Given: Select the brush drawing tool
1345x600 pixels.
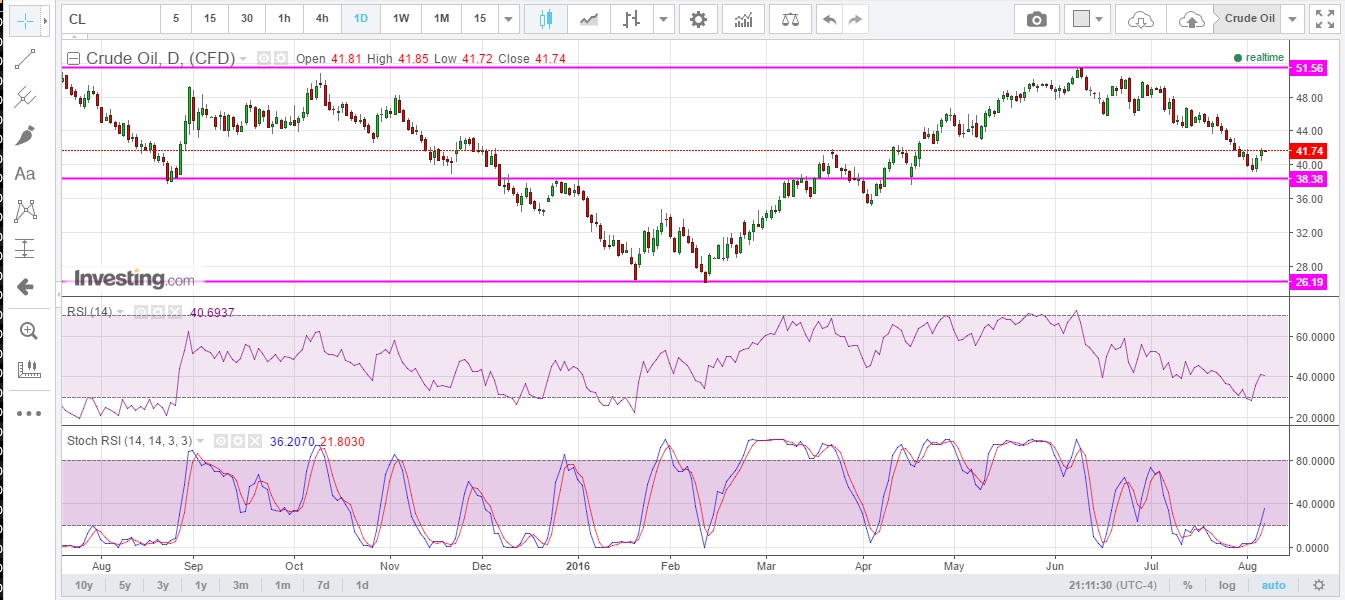Looking at the screenshot, I should [x=25, y=136].
